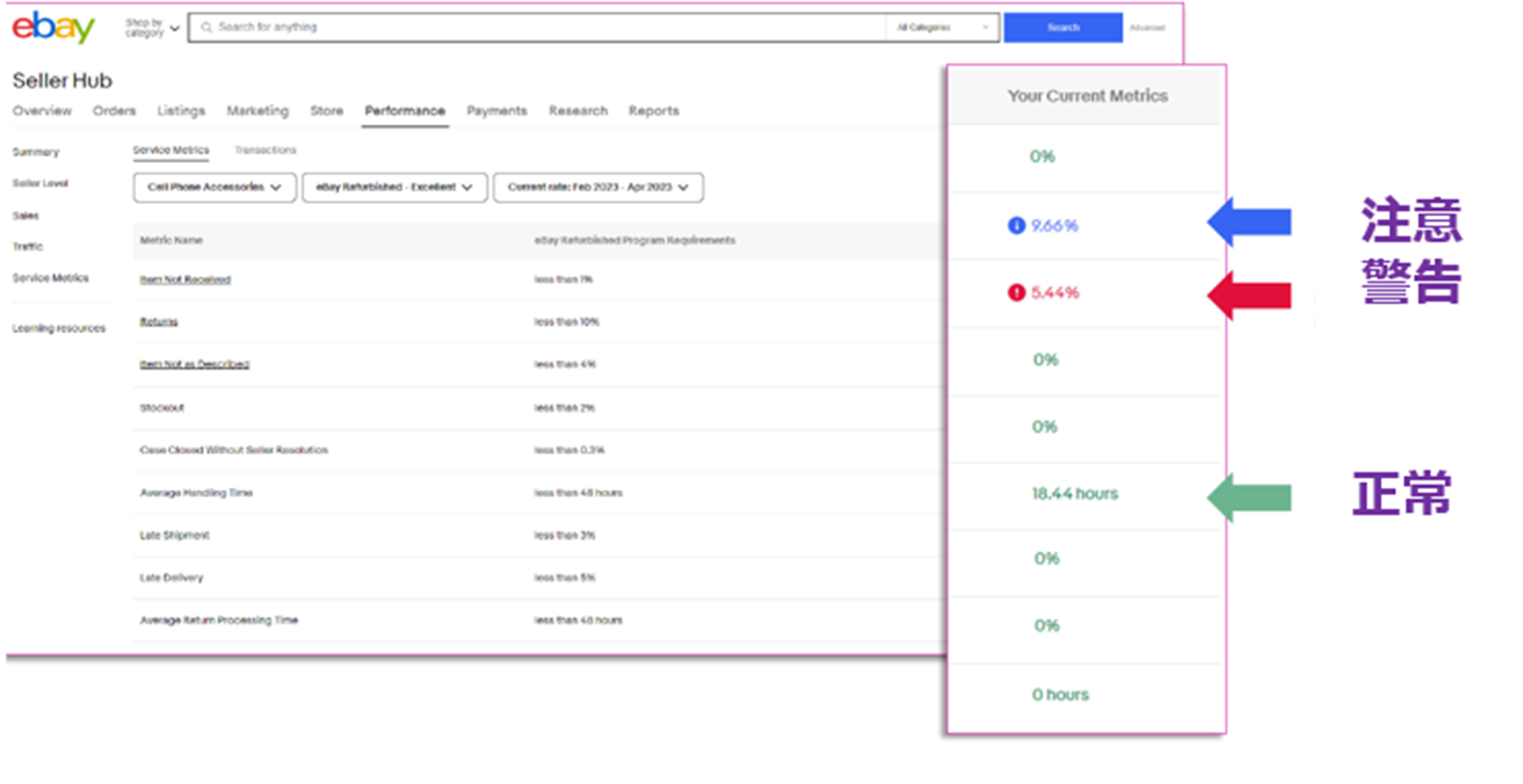Open the Item Not Received link
This screenshot has width=1523, height=784.
pos(185,280)
